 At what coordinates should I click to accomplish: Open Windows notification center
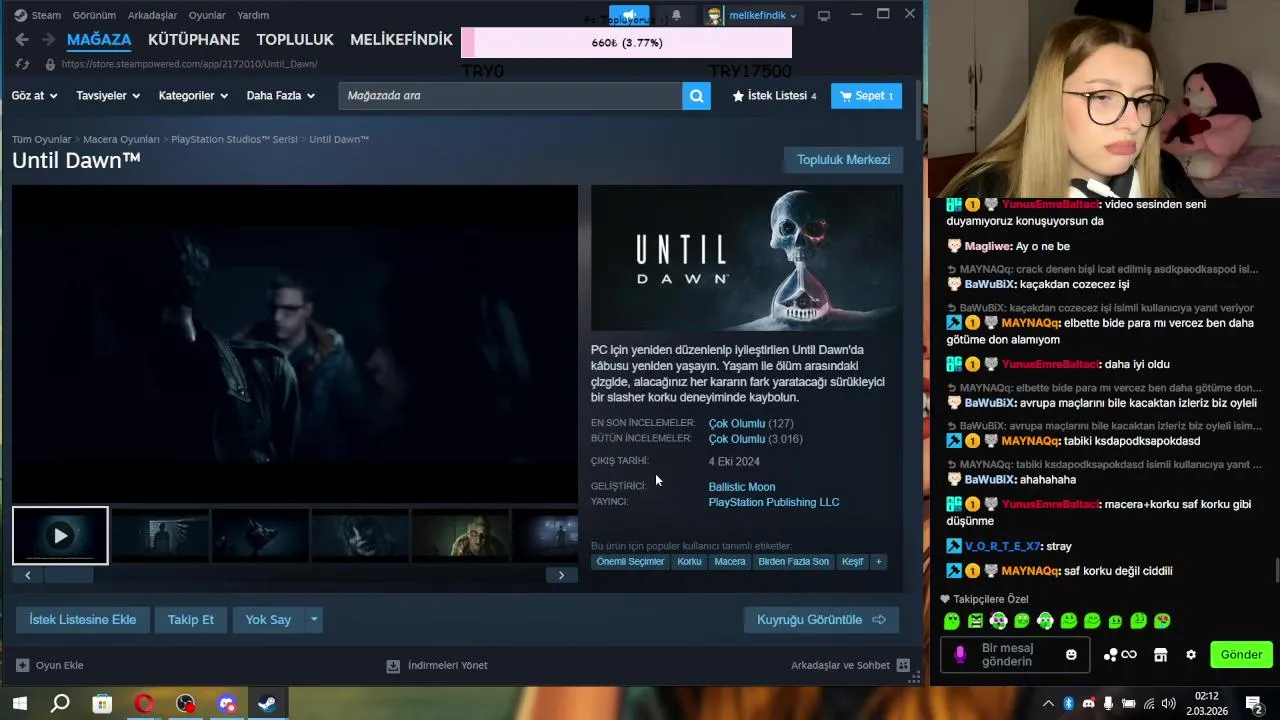point(1253,704)
